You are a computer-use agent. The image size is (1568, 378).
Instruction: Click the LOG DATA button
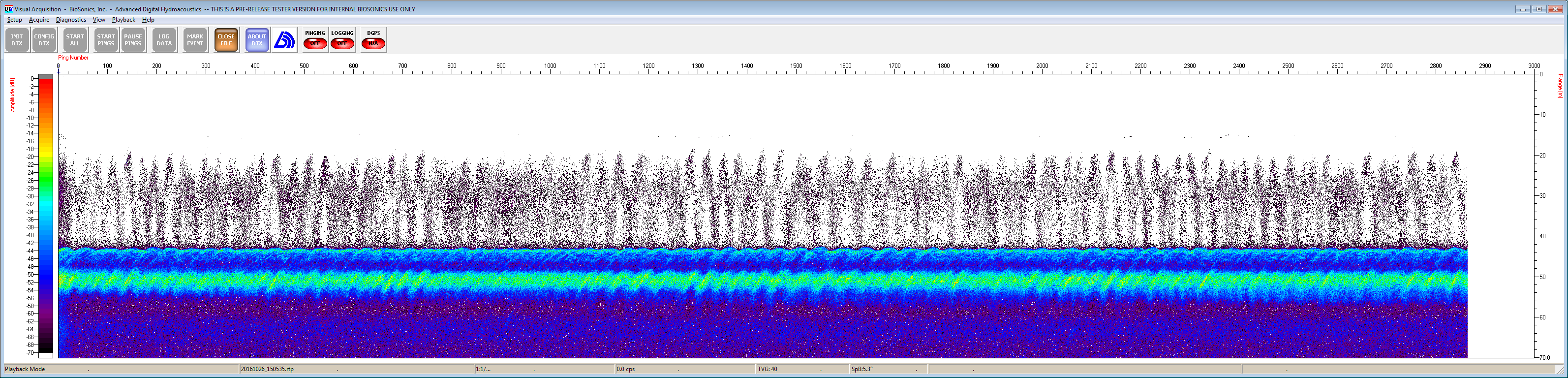[x=164, y=40]
